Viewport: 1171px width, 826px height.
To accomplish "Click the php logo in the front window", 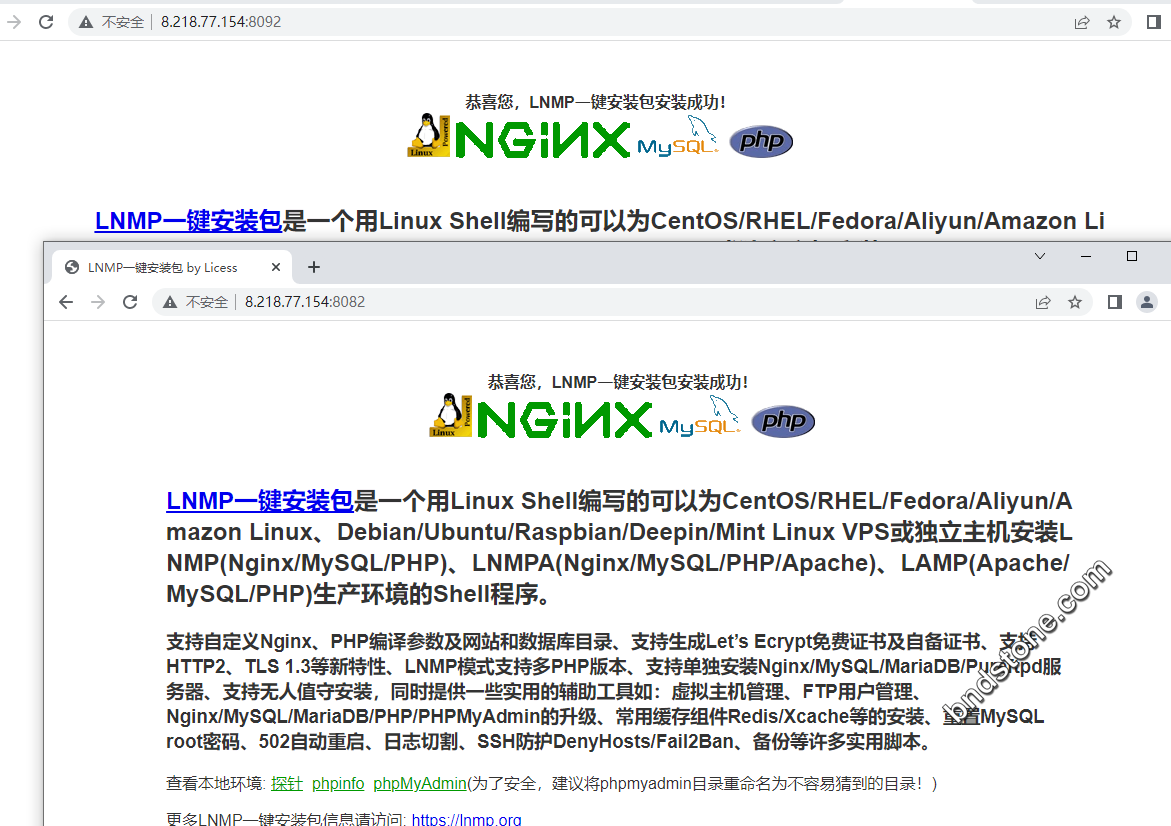I will click(x=783, y=422).
